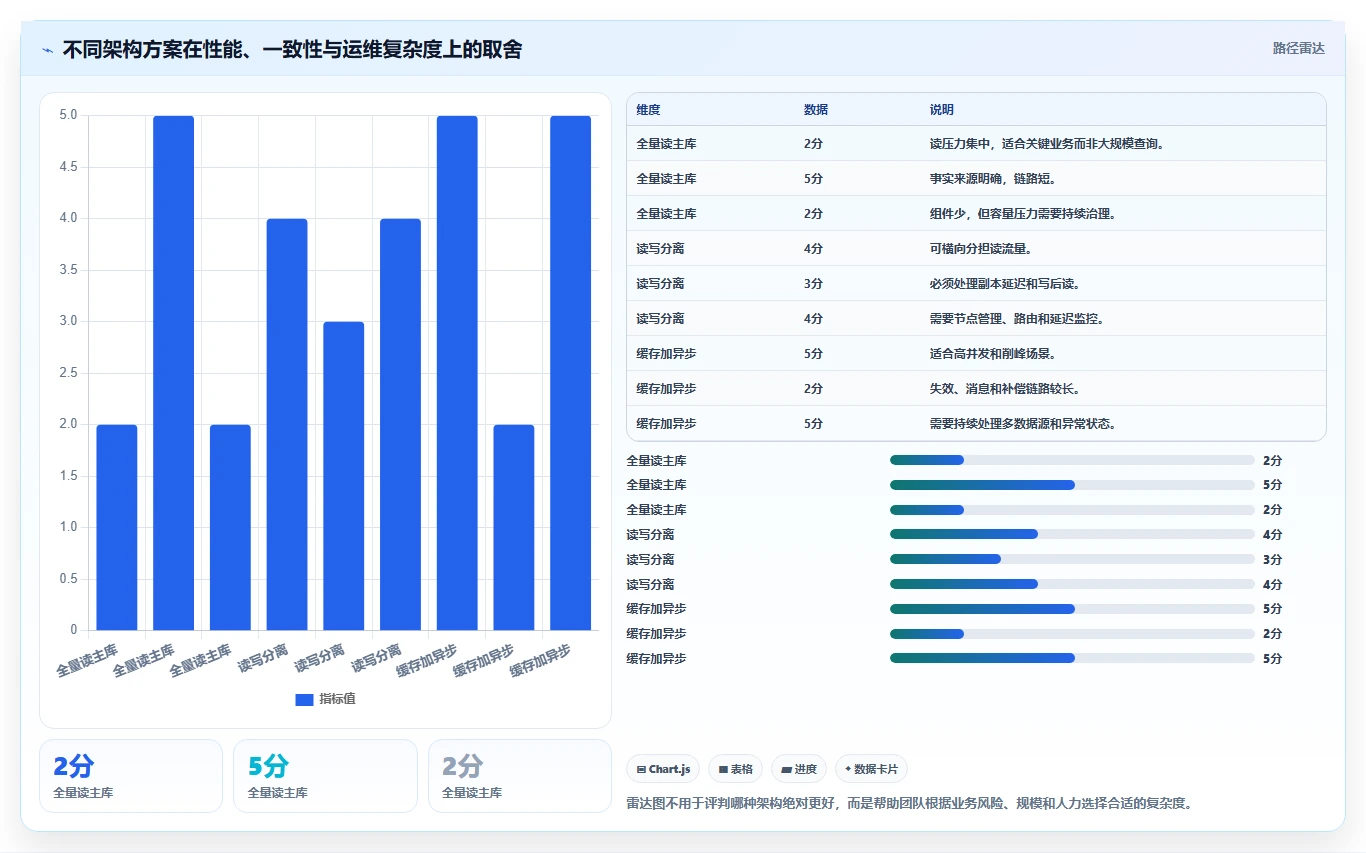1366x853 pixels.
Task: Open the dark blue 2分 data card
Action: pyautogui.click(x=131, y=776)
